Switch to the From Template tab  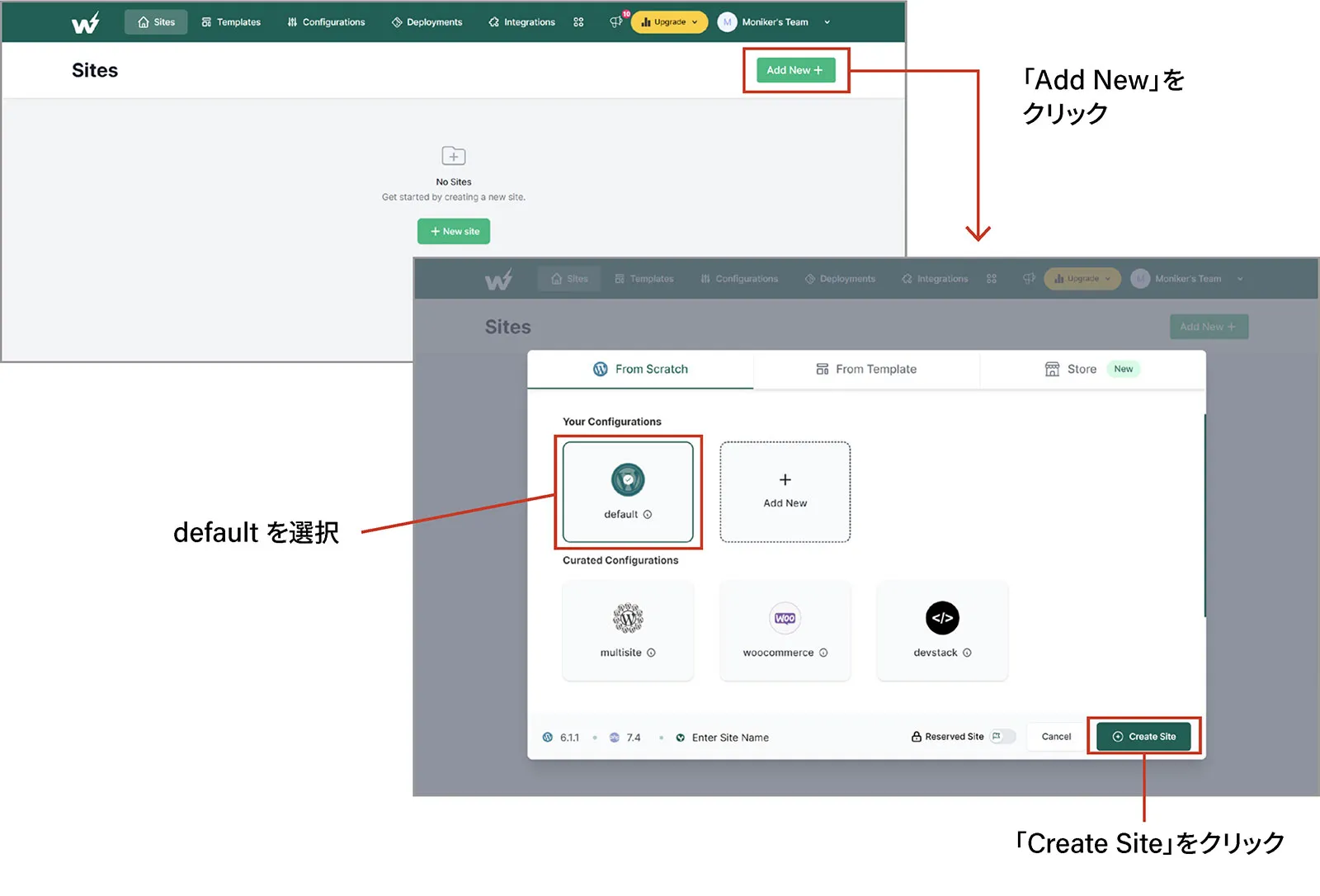(866, 369)
